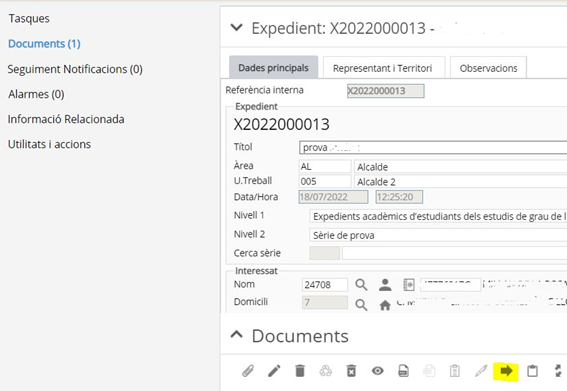Click the greyed clipboard checklist icon

455,371
